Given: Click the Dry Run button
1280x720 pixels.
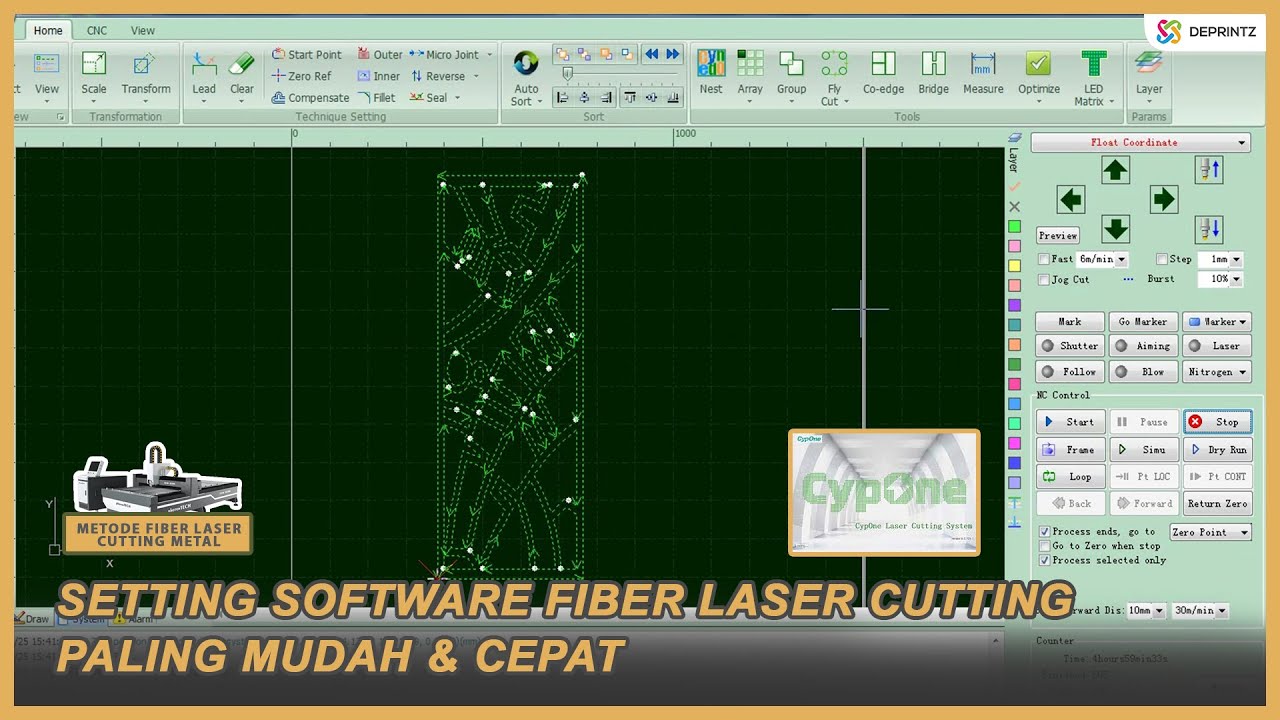Looking at the screenshot, I should point(1217,450).
